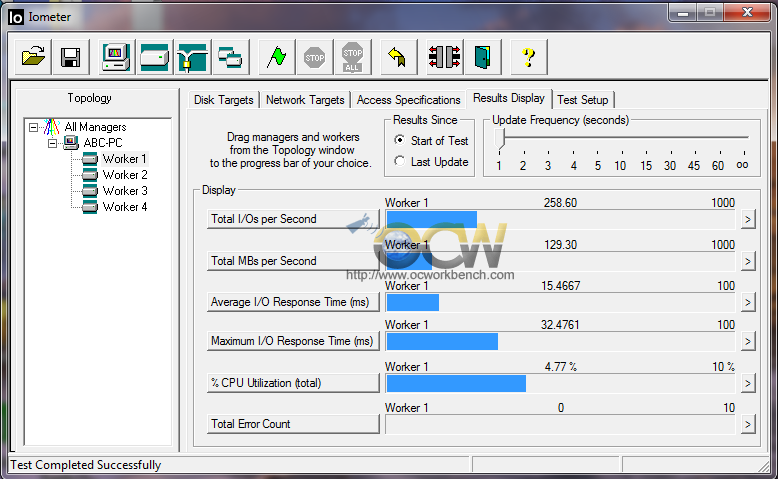778x479 pixels.
Task: Open arrow button for Total Error Count
Action: click(748, 424)
